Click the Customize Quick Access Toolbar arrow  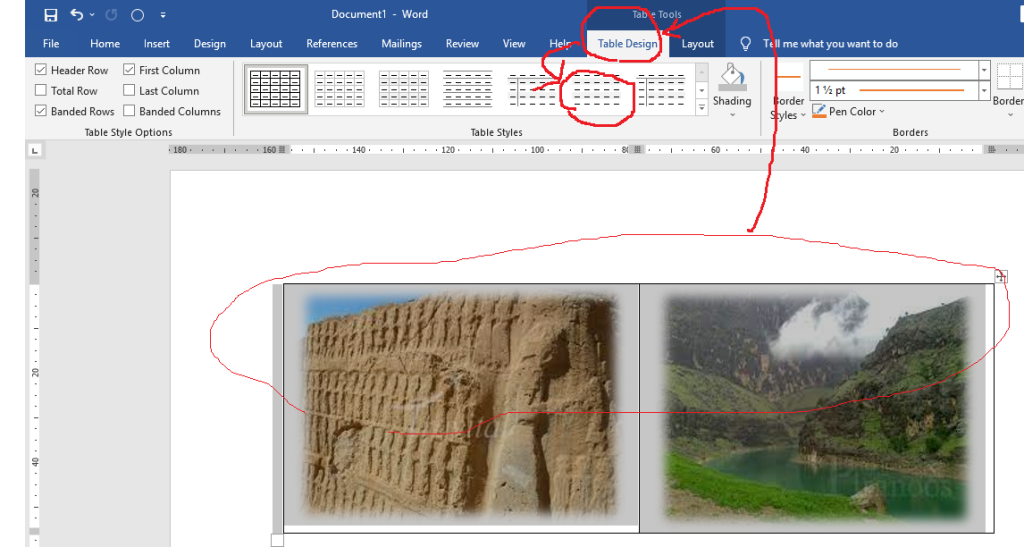(163, 15)
